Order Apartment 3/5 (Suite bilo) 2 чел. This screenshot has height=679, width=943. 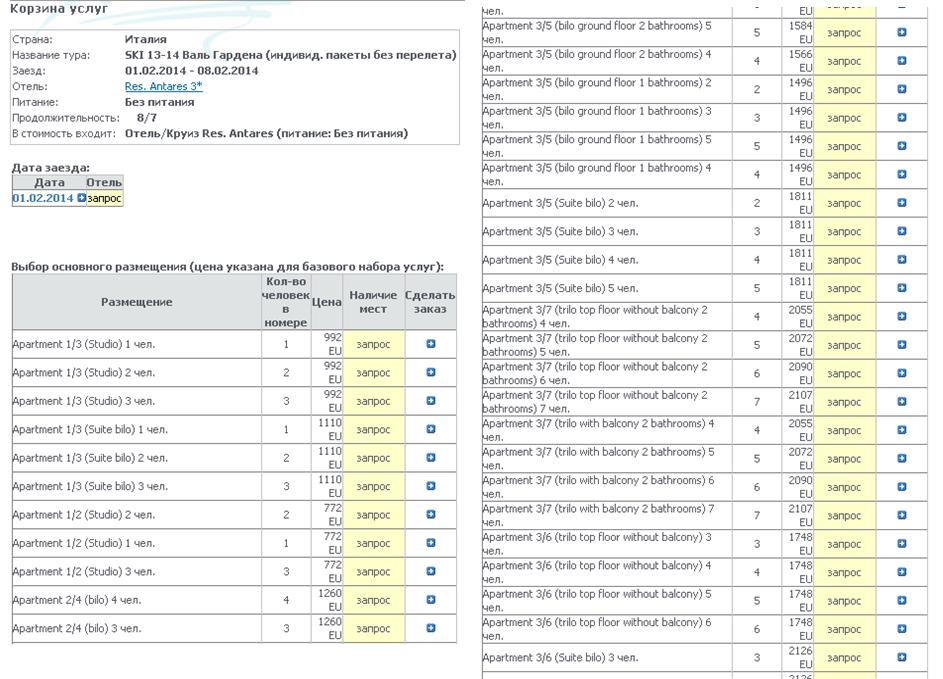[902, 203]
